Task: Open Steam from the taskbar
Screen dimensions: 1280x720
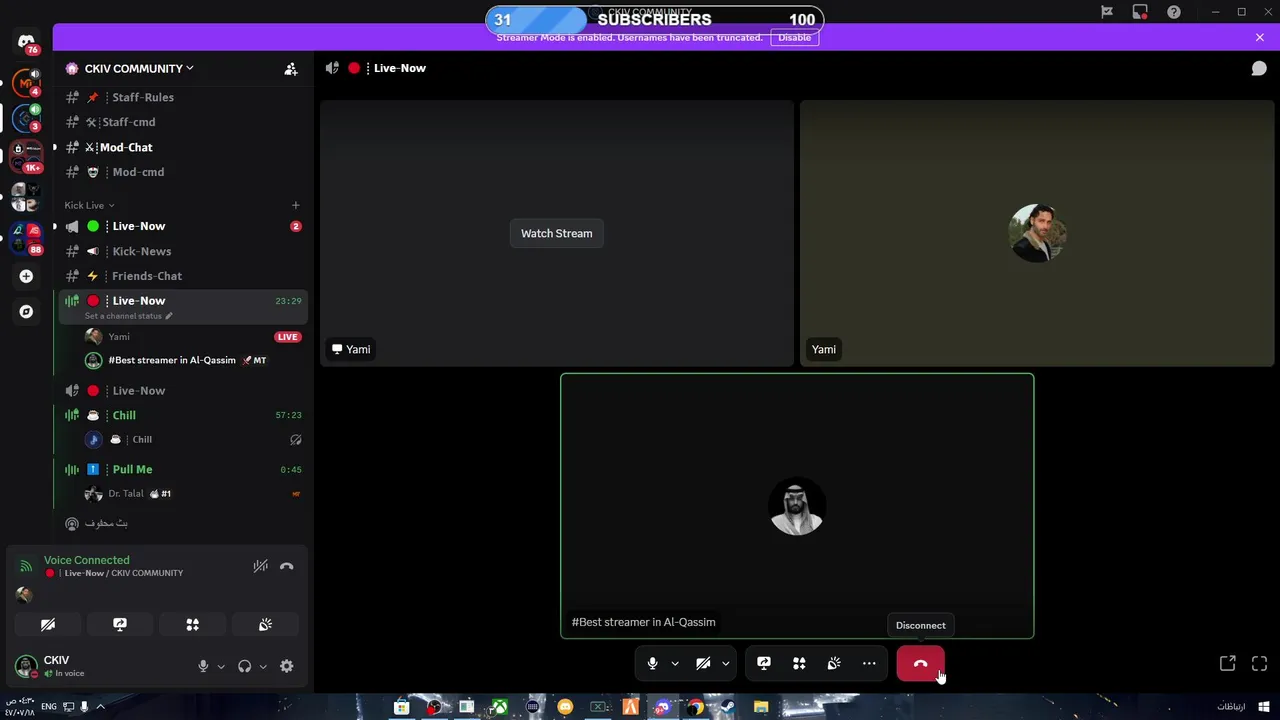Action: click(727, 707)
